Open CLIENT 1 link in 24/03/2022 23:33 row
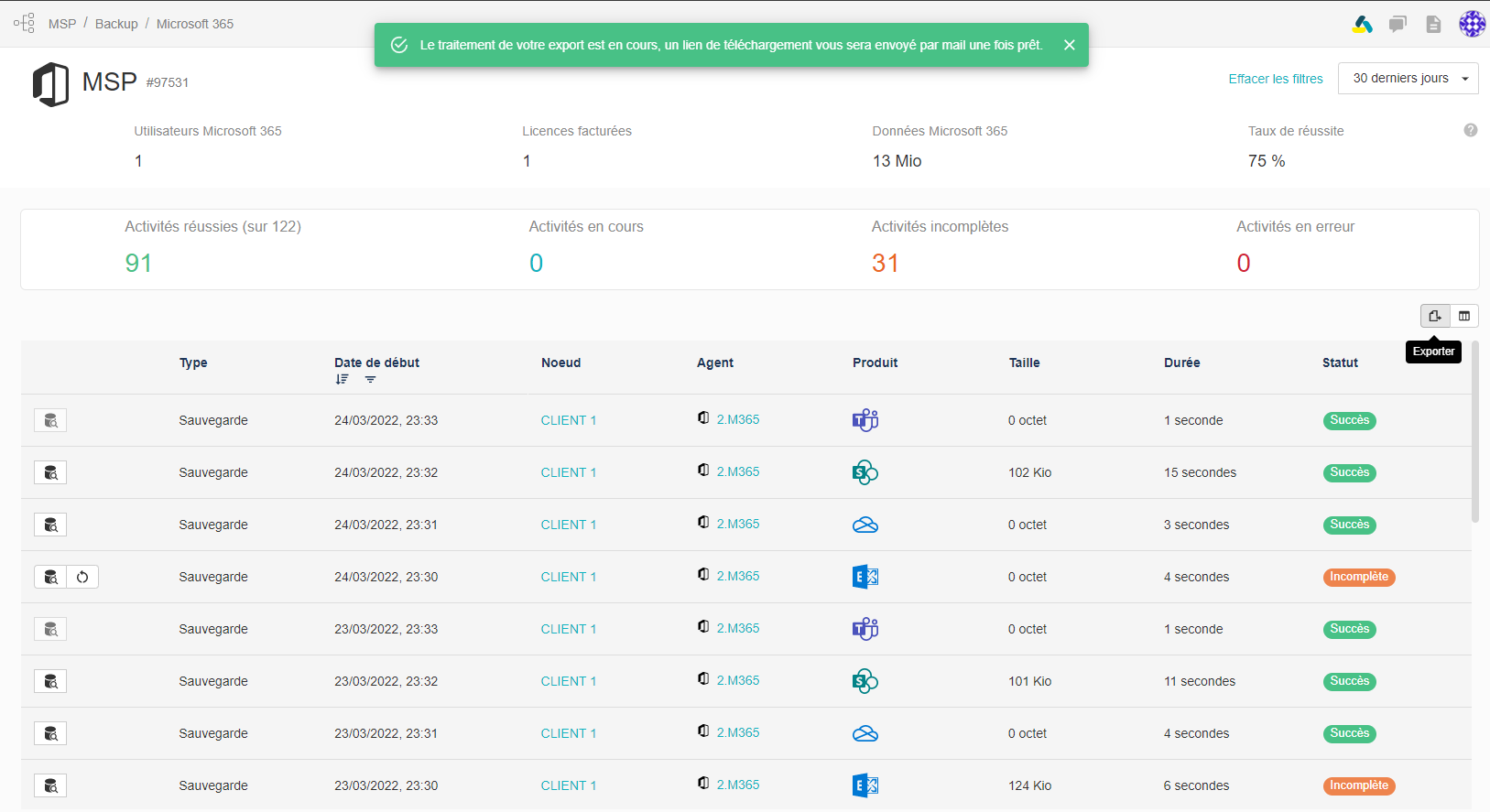Screen dimensions: 1490x812 pyautogui.click(x=568, y=420)
